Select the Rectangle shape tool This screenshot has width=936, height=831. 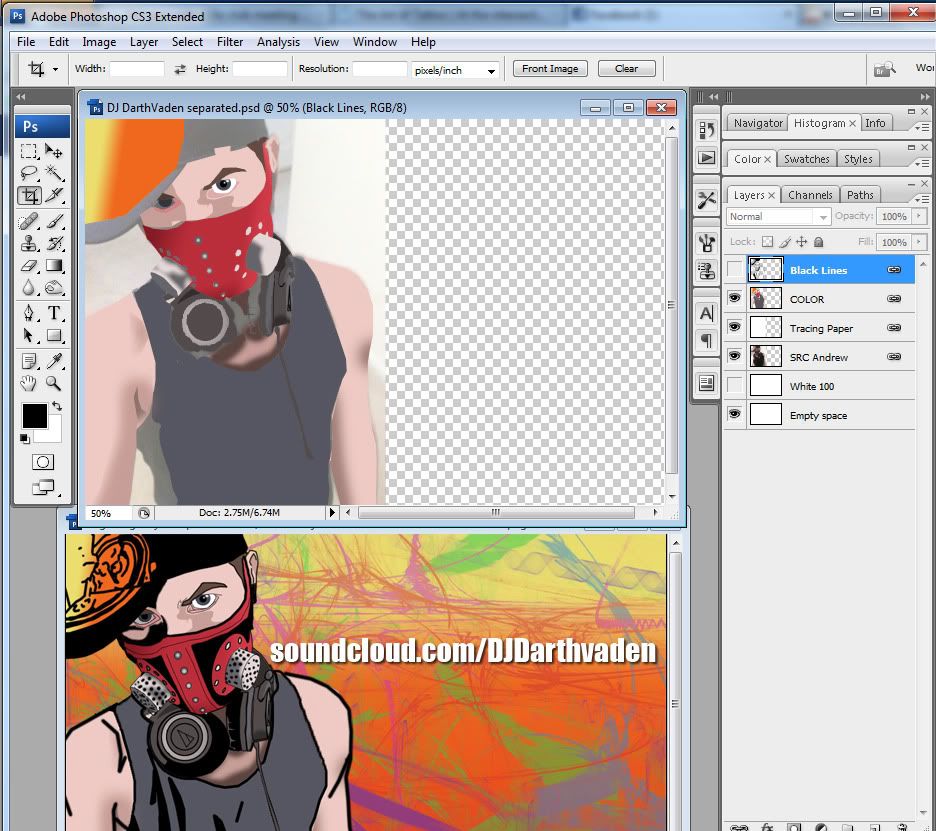pyautogui.click(x=54, y=336)
